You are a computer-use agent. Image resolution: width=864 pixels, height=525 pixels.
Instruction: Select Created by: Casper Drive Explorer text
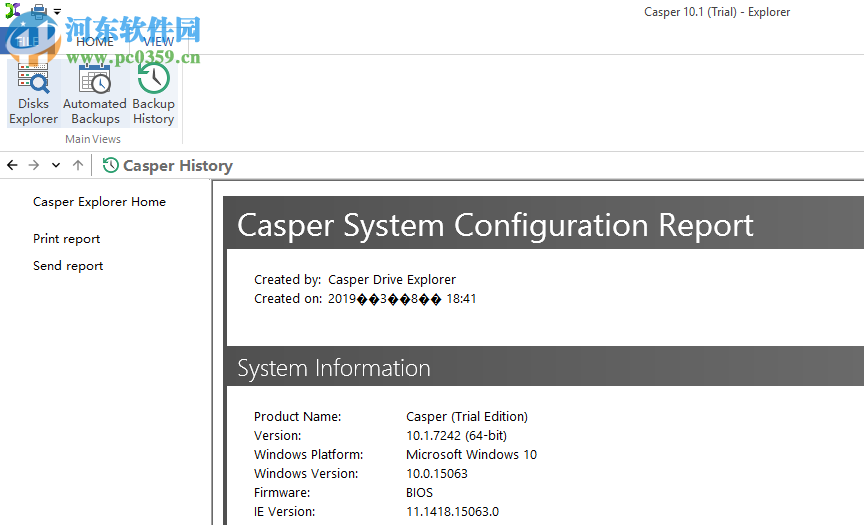click(x=355, y=279)
